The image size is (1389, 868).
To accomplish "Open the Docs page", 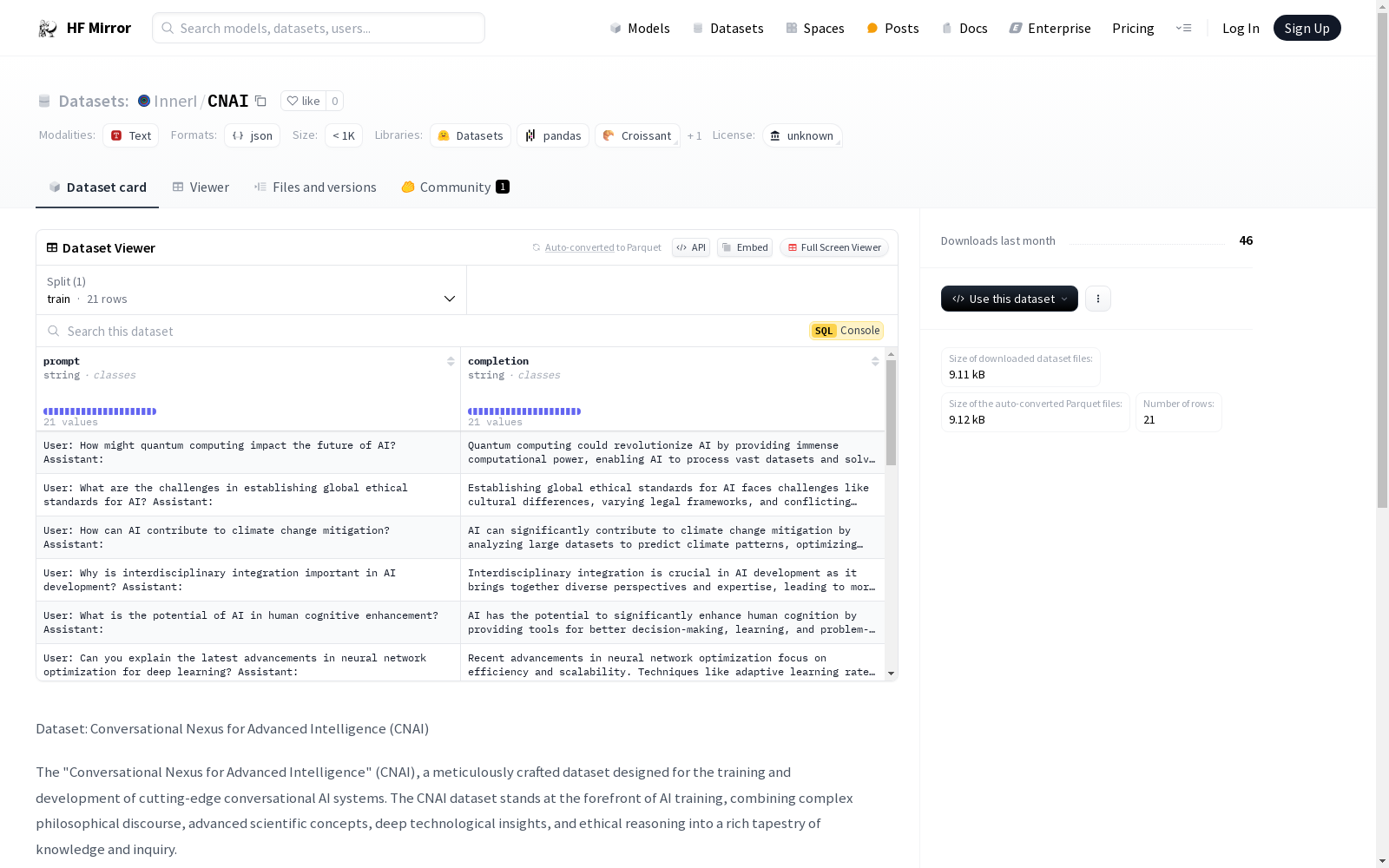I will coord(964,28).
